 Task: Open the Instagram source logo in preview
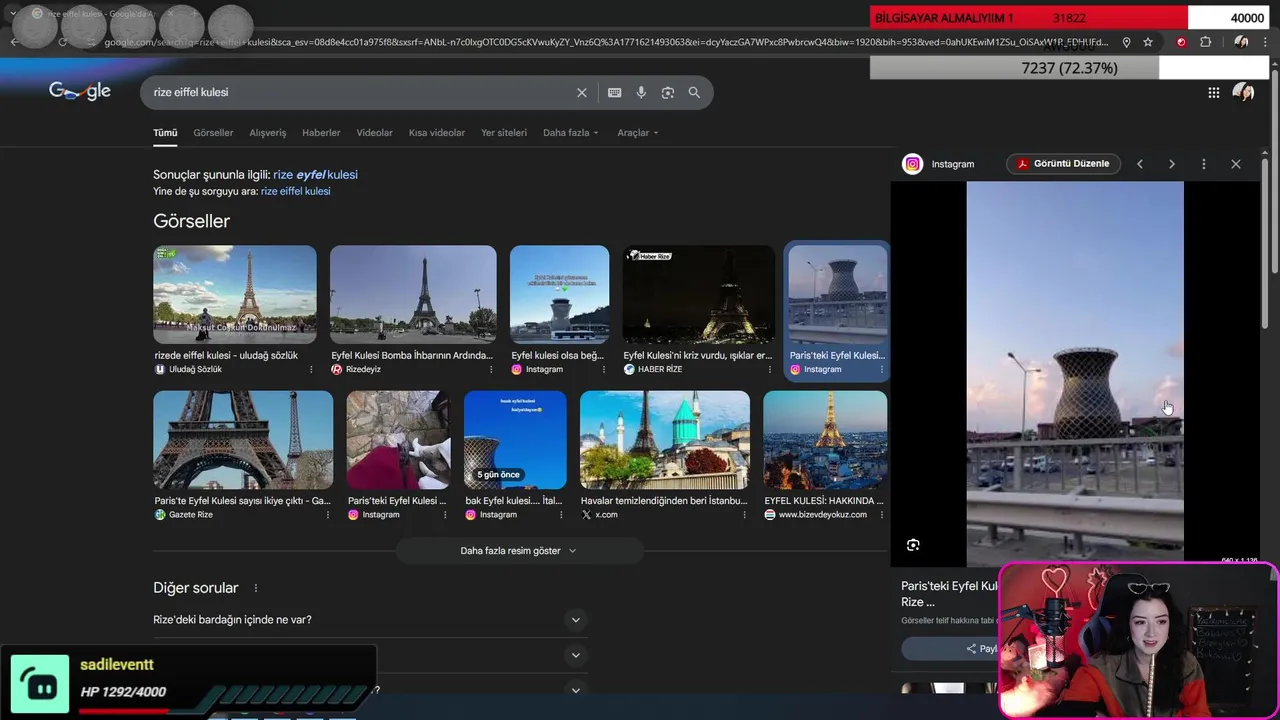pyautogui.click(x=912, y=164)
